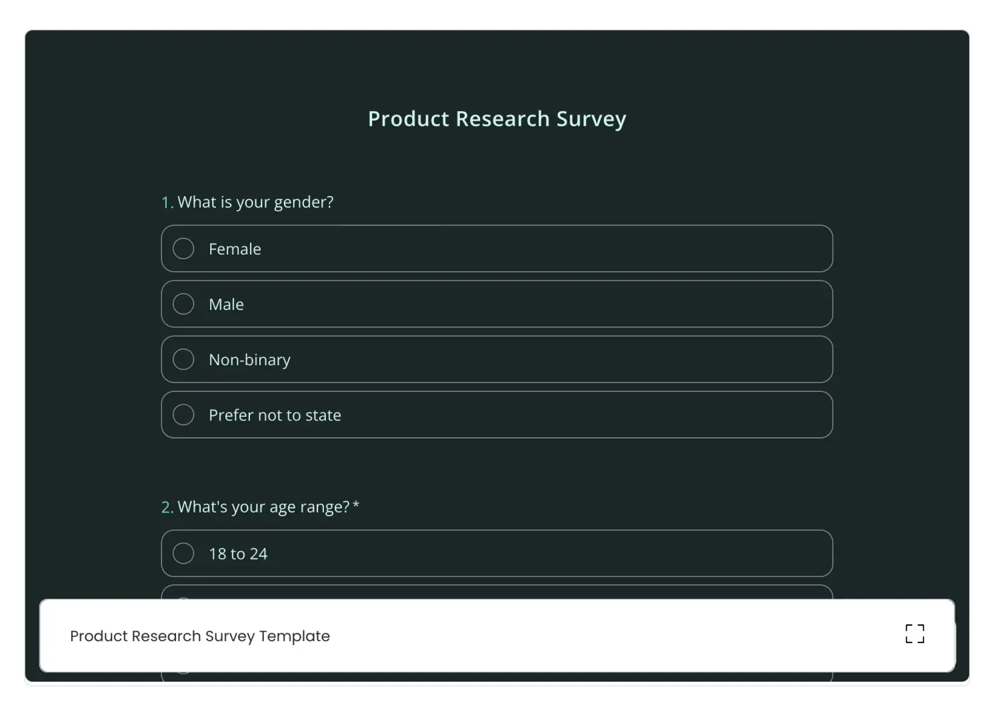Click the question number 1 marker

(x=167, y=202)
